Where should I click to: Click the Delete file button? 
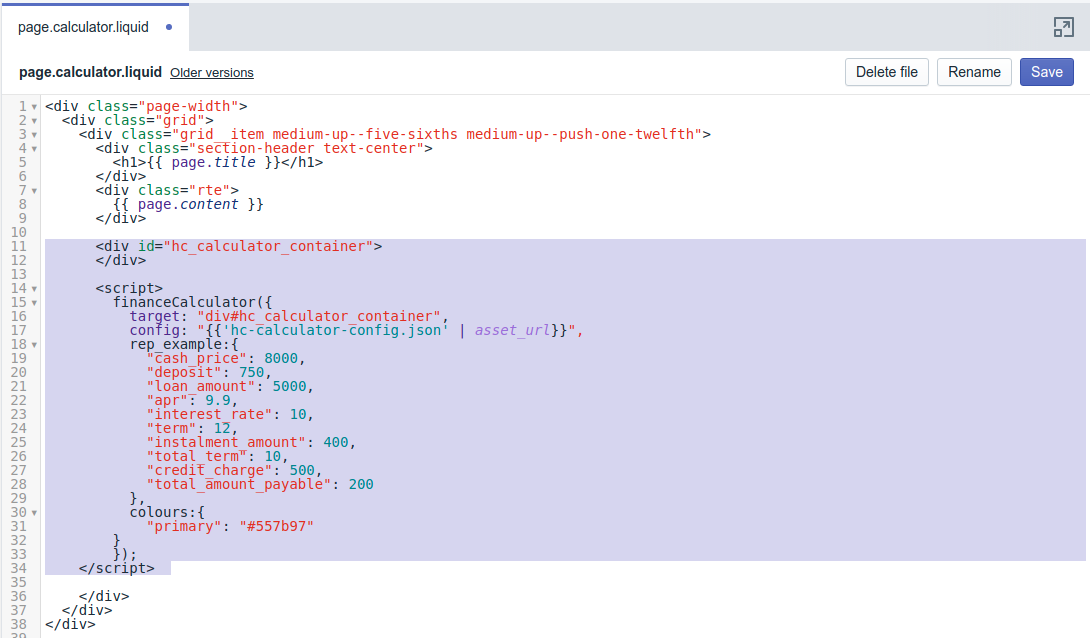click(887, 72)
